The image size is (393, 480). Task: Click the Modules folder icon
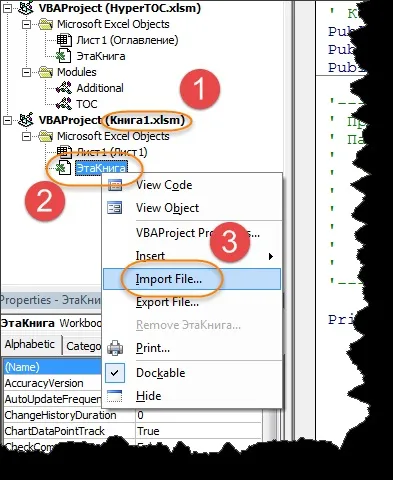[45, 72]
